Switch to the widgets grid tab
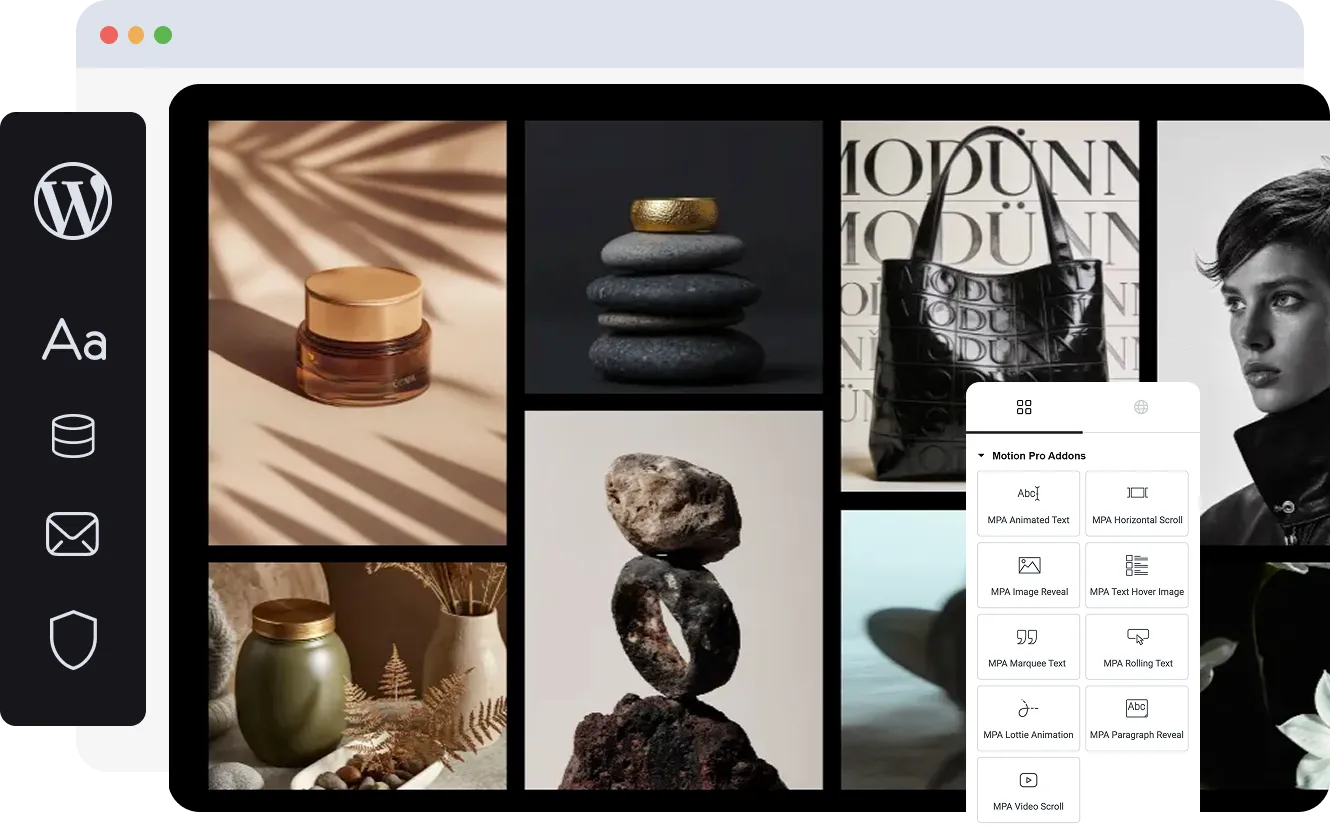 tap(1024, 407)
